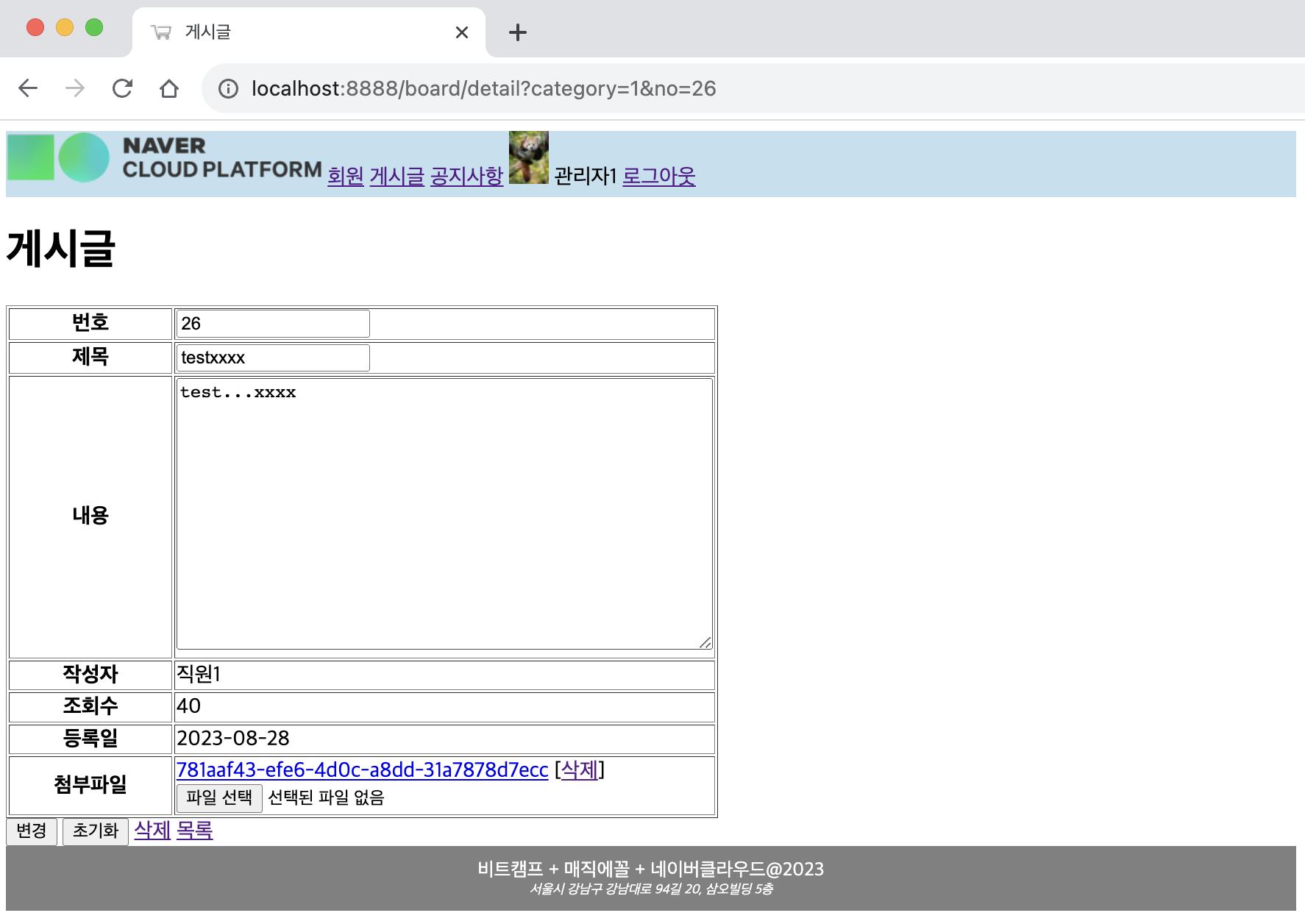Click the 작성자 row header cell

pos(90,675)
